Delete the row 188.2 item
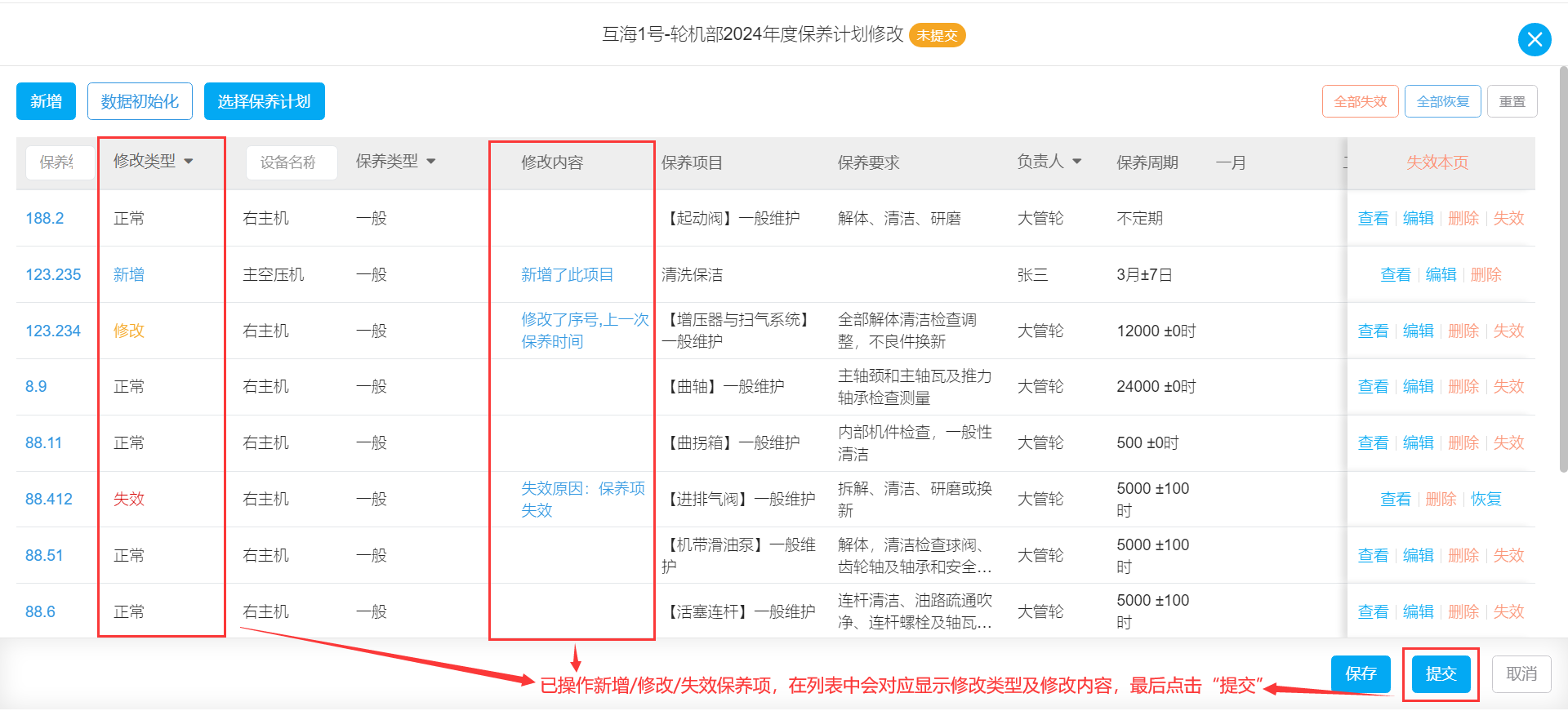Image resolution: width=1568 pixels, height=711 pixels. click(x=1463, y=218)
